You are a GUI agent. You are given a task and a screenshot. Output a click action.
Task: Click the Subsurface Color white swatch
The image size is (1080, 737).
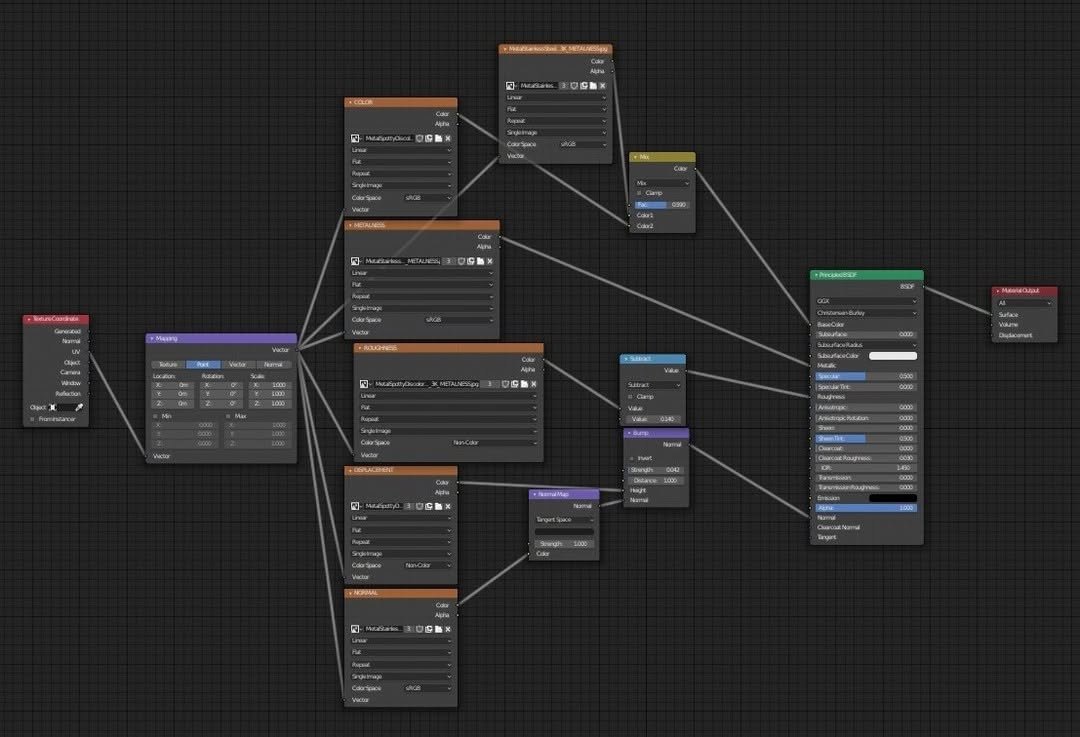coord(892,356)
